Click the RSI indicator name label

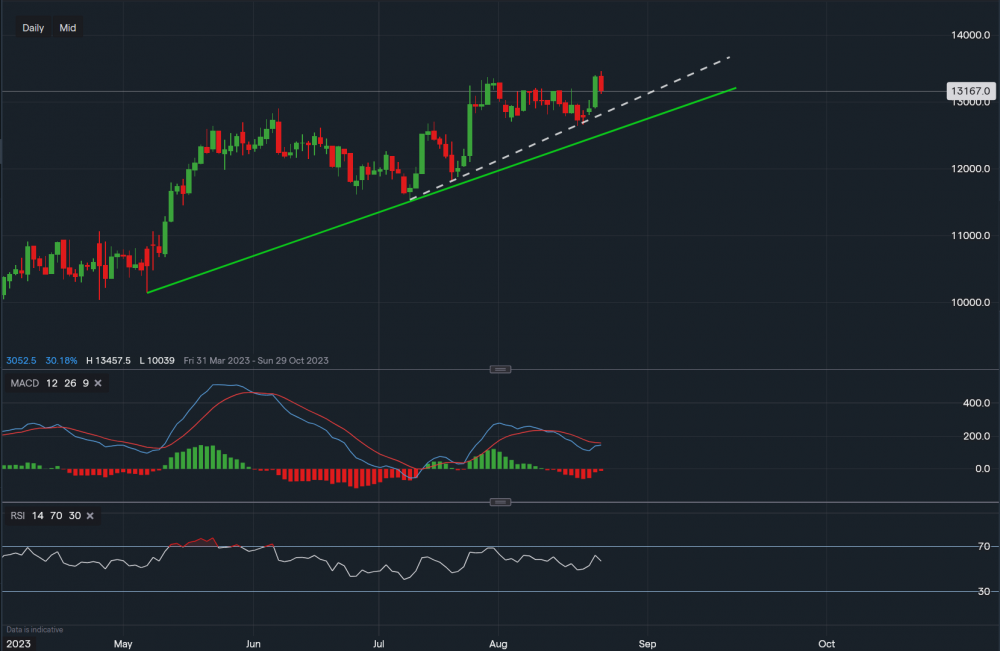[16, 516]
